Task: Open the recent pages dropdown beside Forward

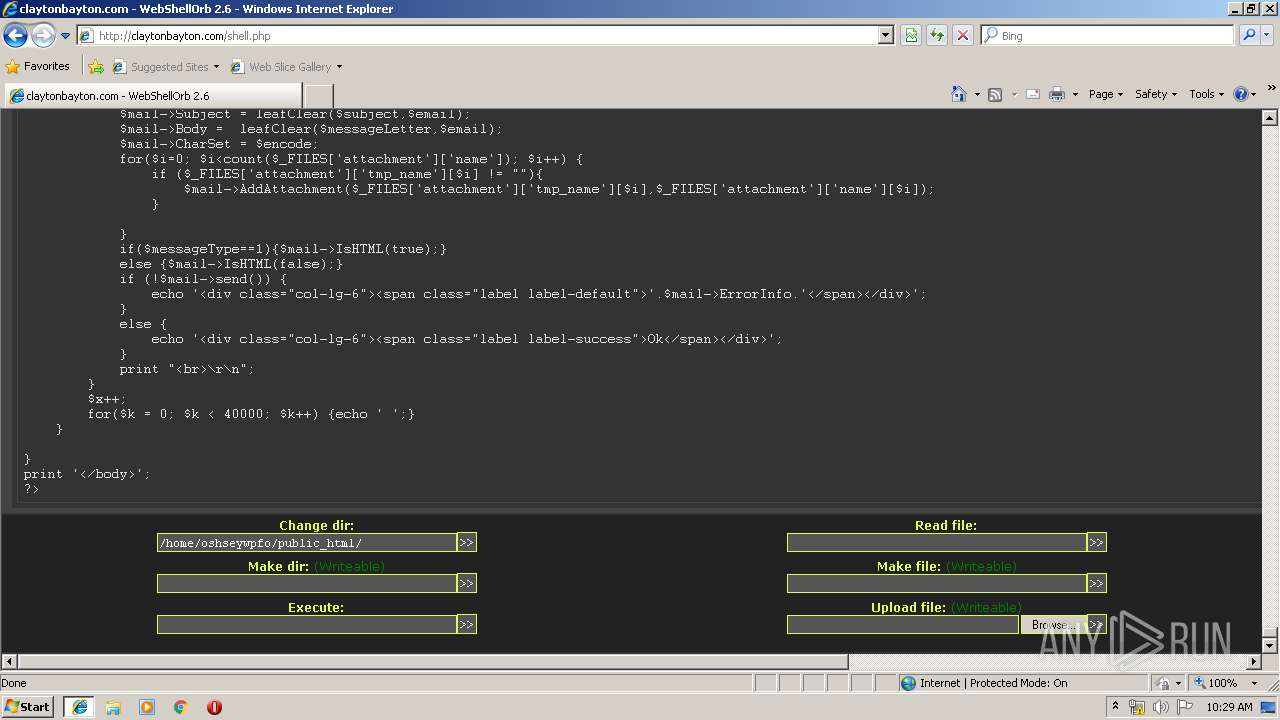Action: (x=66, y=36)
